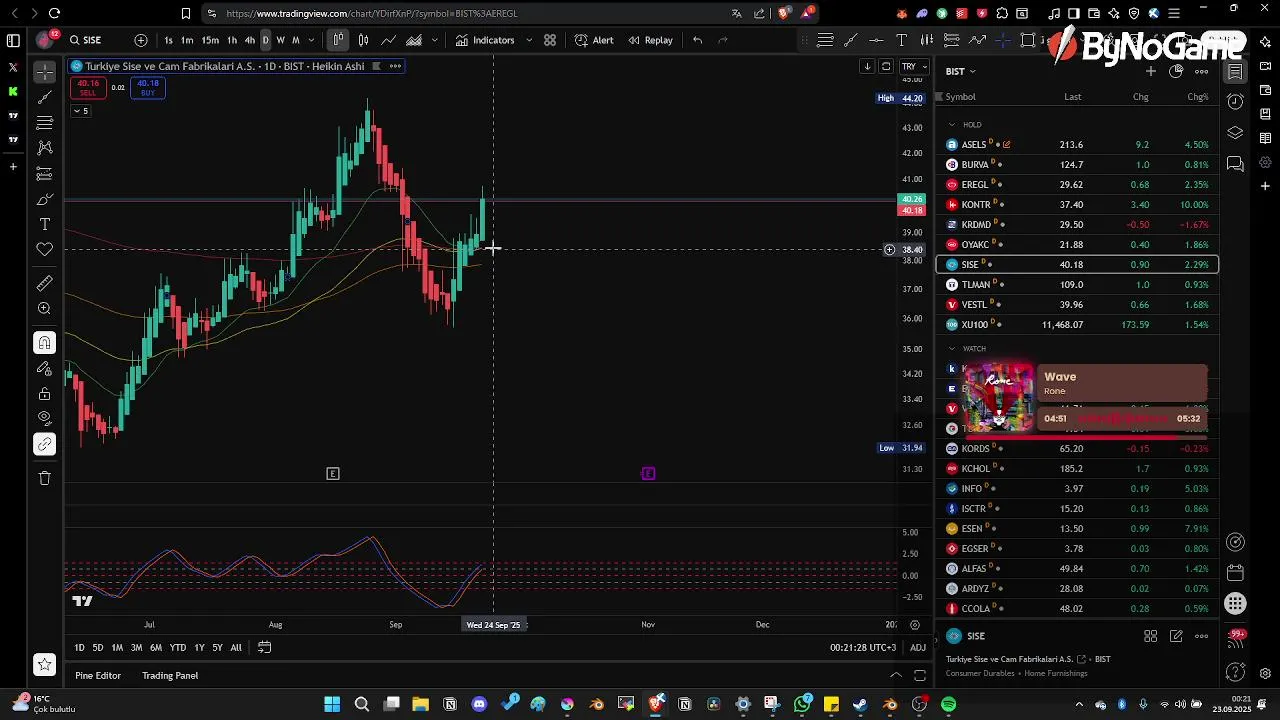Screen dimensions: 1280x720
Task: Select the text annotation tool
Action: coord(44,224)
